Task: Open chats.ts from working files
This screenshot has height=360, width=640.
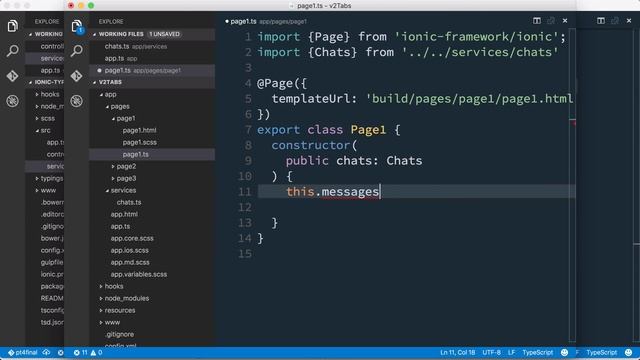Action: (x=136, y=47)
